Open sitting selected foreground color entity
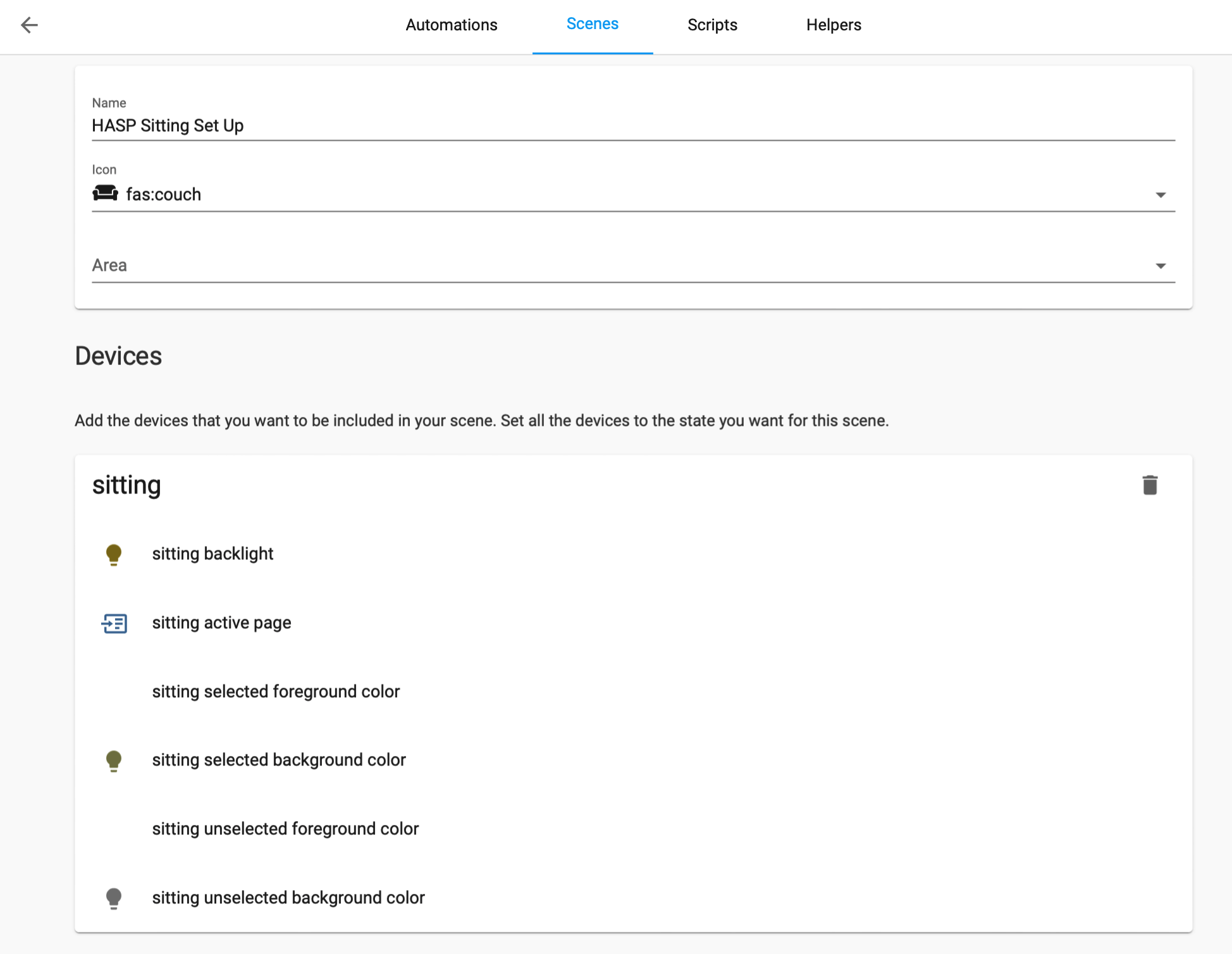This screenshot has height=954, width=1232. click(276, 691)
